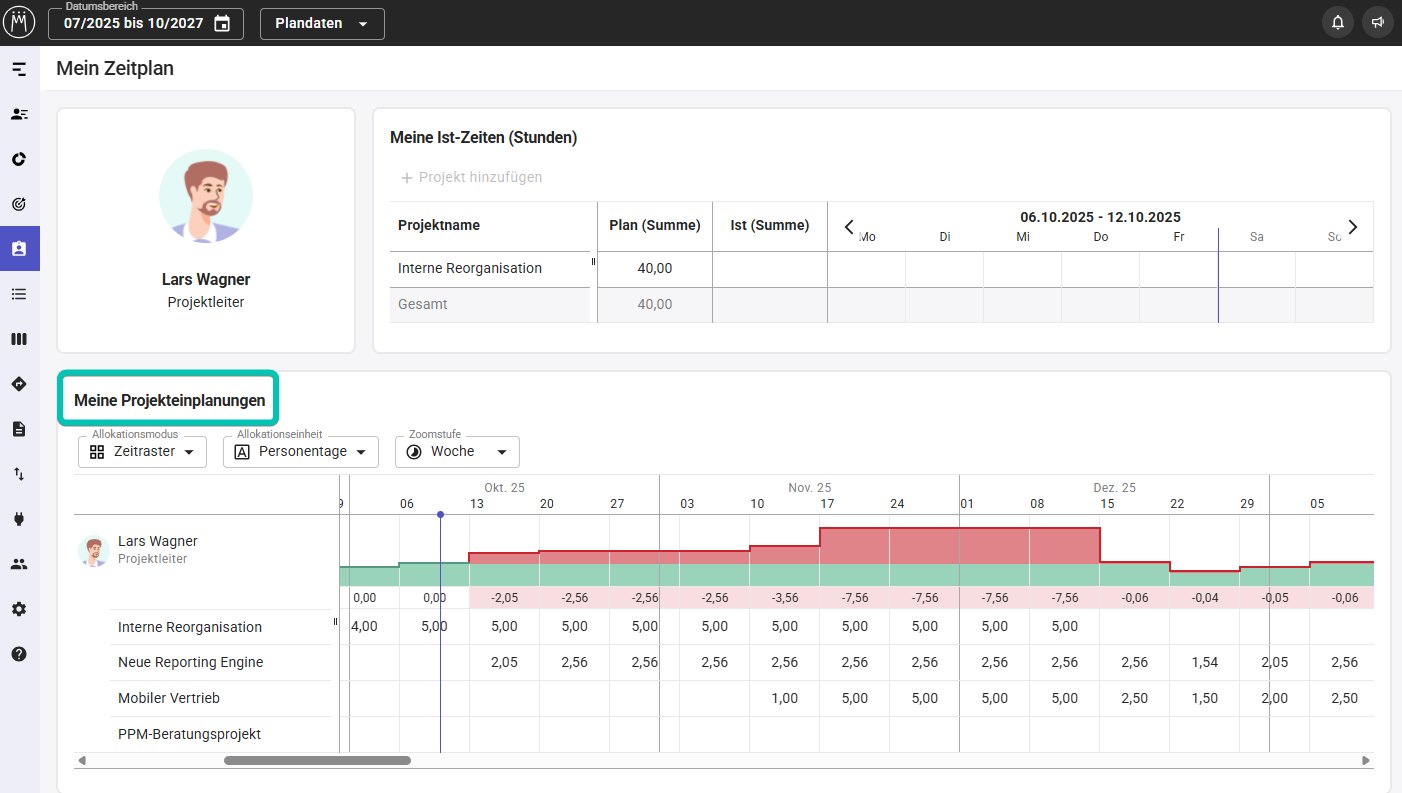1402x793 pixels.
Task: Go to next week in Ist-Zeiten
Action: [x=1353, y=227]
